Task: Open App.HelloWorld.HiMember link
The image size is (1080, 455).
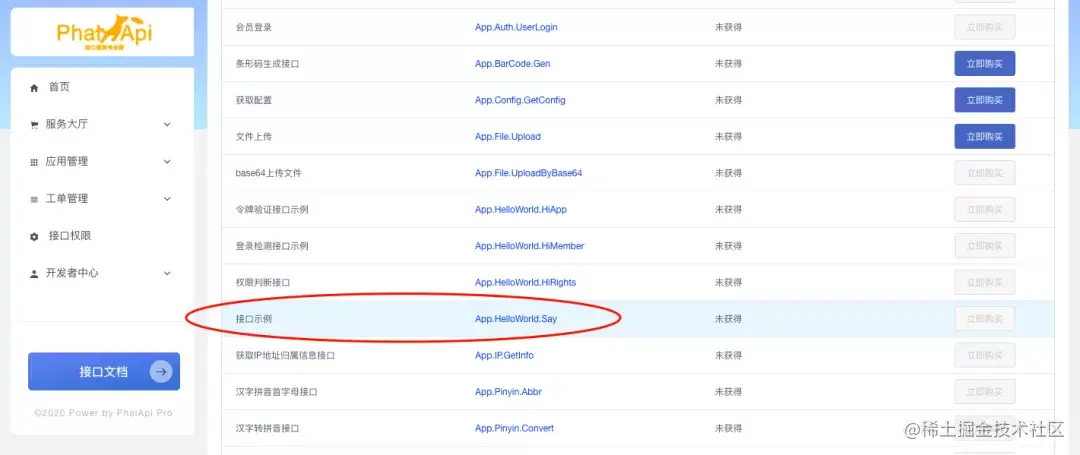Action: click(x=529, y=246)
